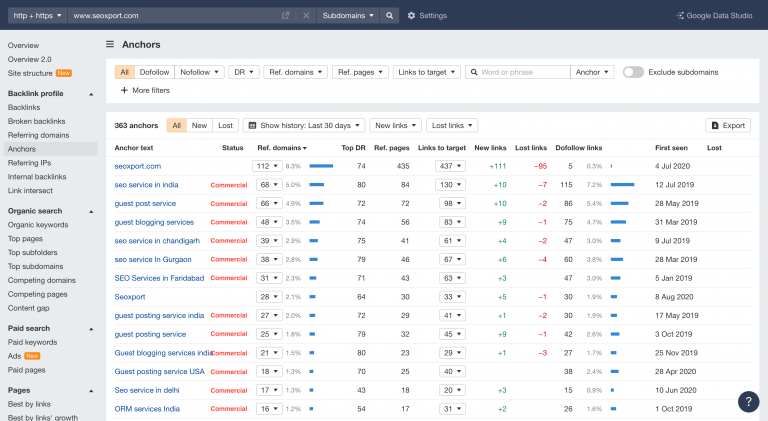Toggle Exclude subdomains switch

pyautogui.click(x=633, y=72)
